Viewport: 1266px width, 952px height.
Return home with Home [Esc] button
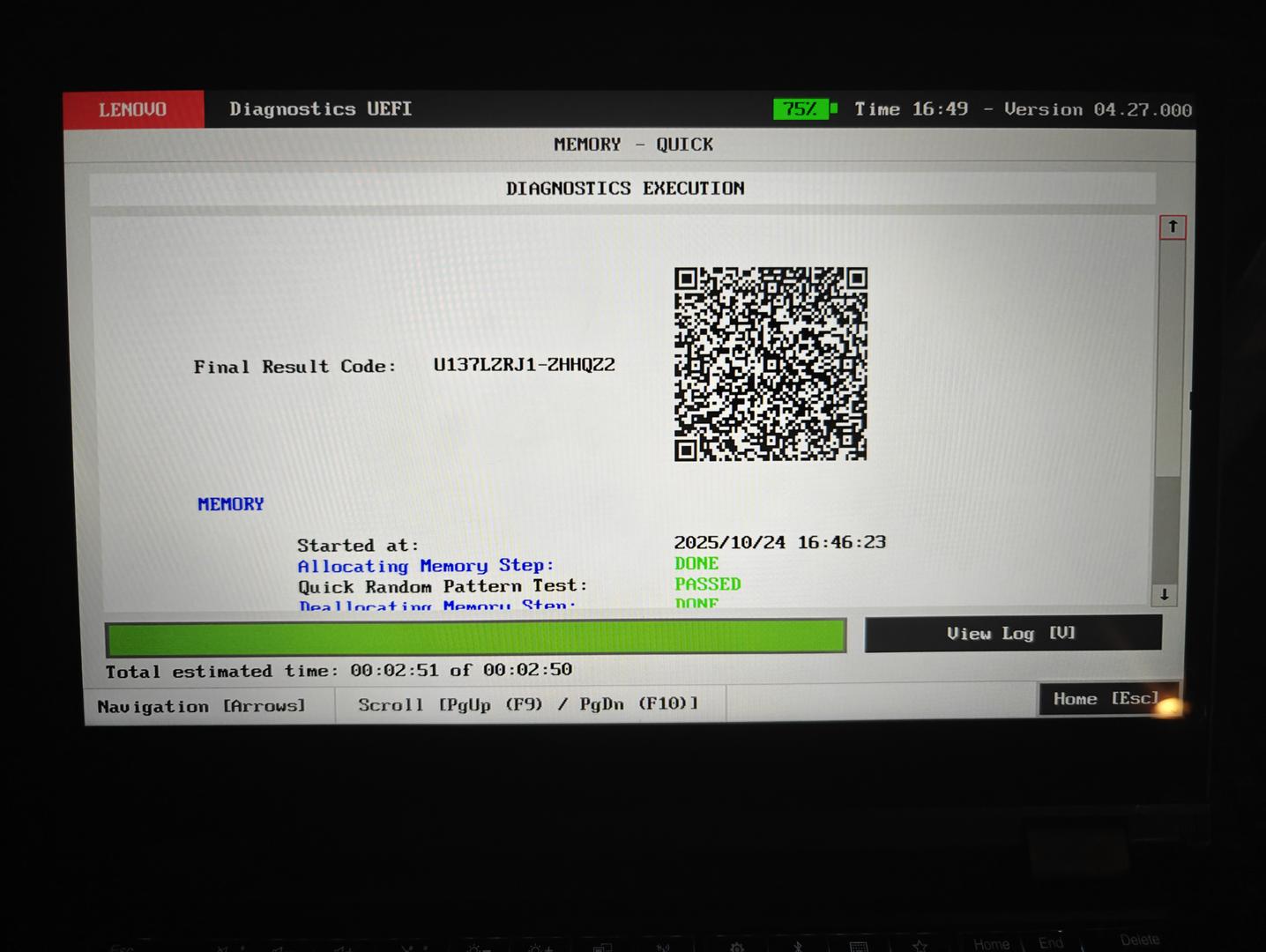coord(1106,699)
